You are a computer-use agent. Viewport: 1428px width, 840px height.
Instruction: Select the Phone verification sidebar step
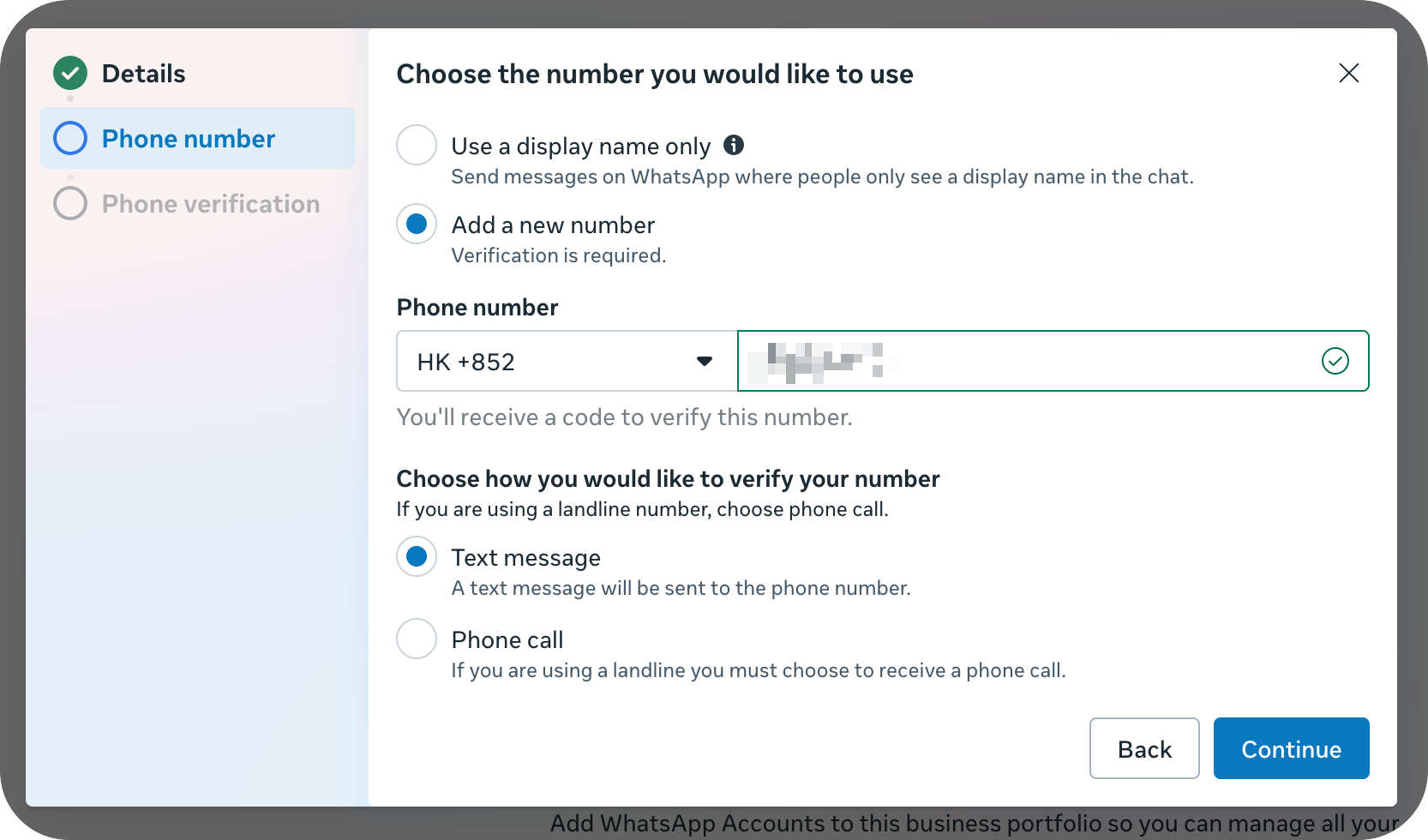[x=210, y=203]
